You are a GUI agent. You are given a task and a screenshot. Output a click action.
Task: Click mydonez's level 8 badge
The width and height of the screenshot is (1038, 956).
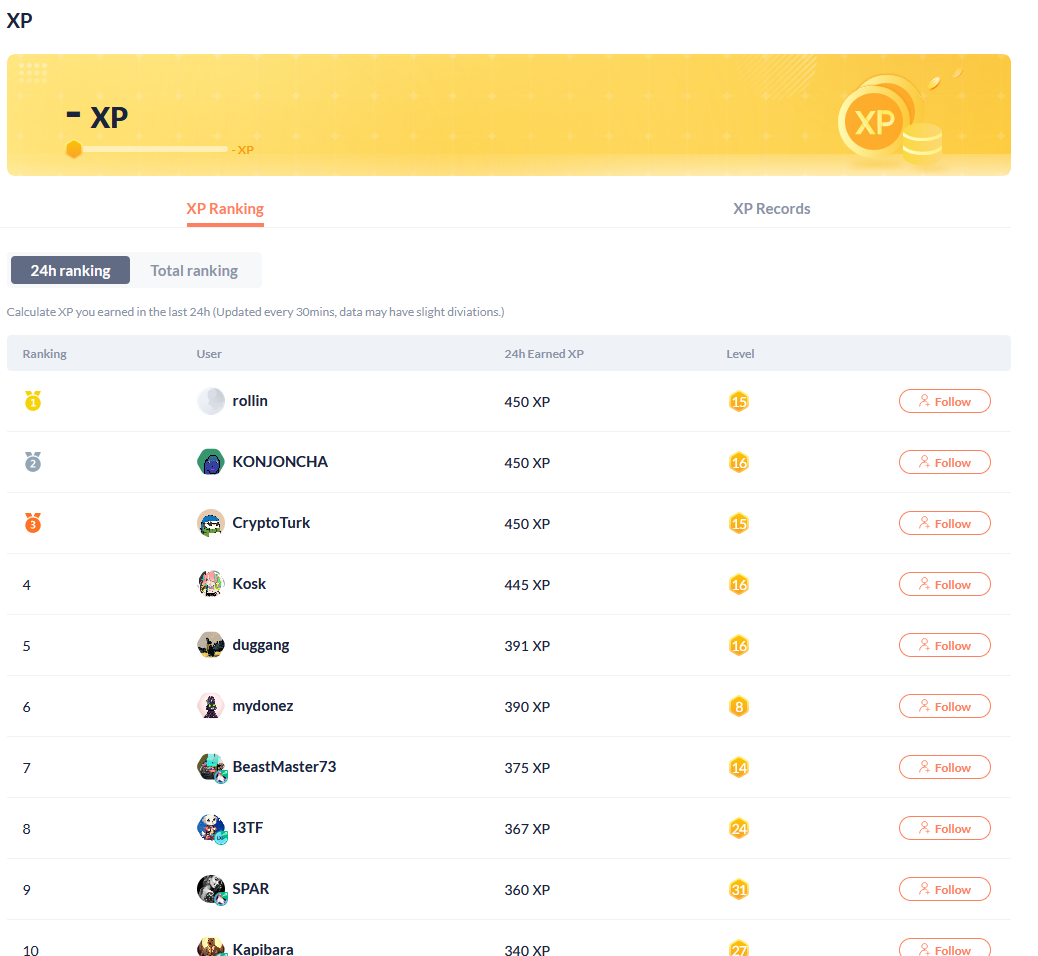(739, 706)
